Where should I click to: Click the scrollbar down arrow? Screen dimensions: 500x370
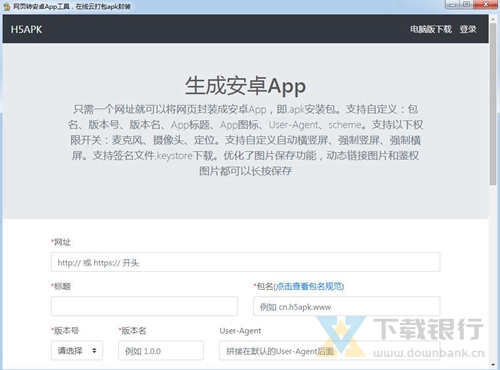point(493,365)
